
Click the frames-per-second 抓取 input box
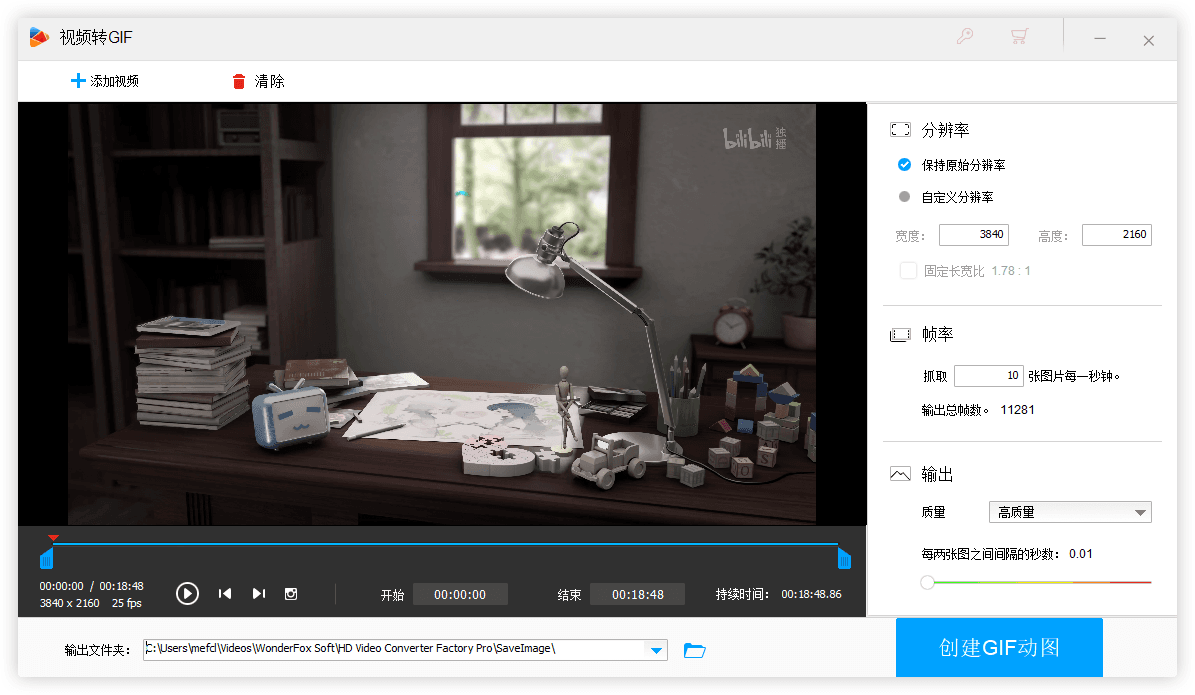point(988,376)
